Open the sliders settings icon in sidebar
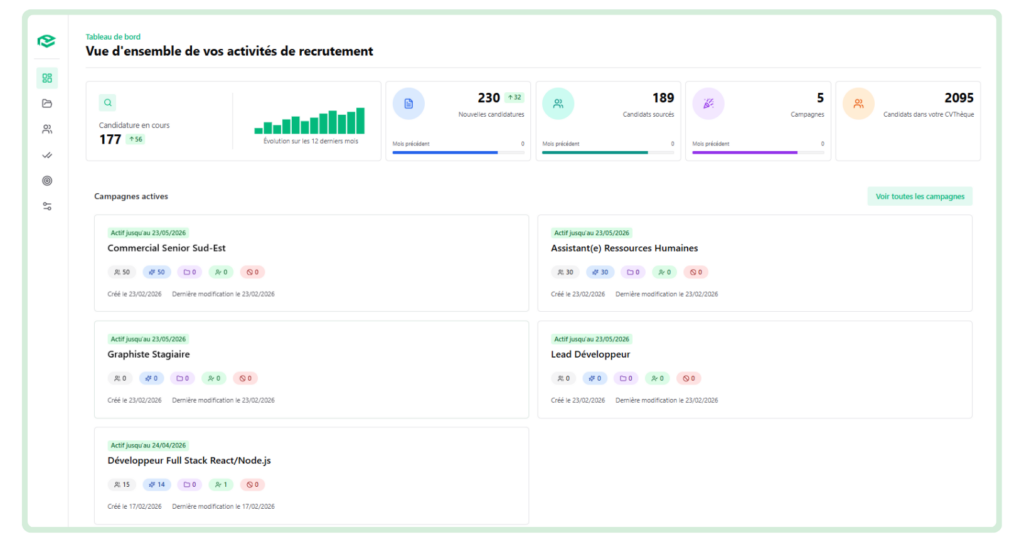 tap(47, 206)
